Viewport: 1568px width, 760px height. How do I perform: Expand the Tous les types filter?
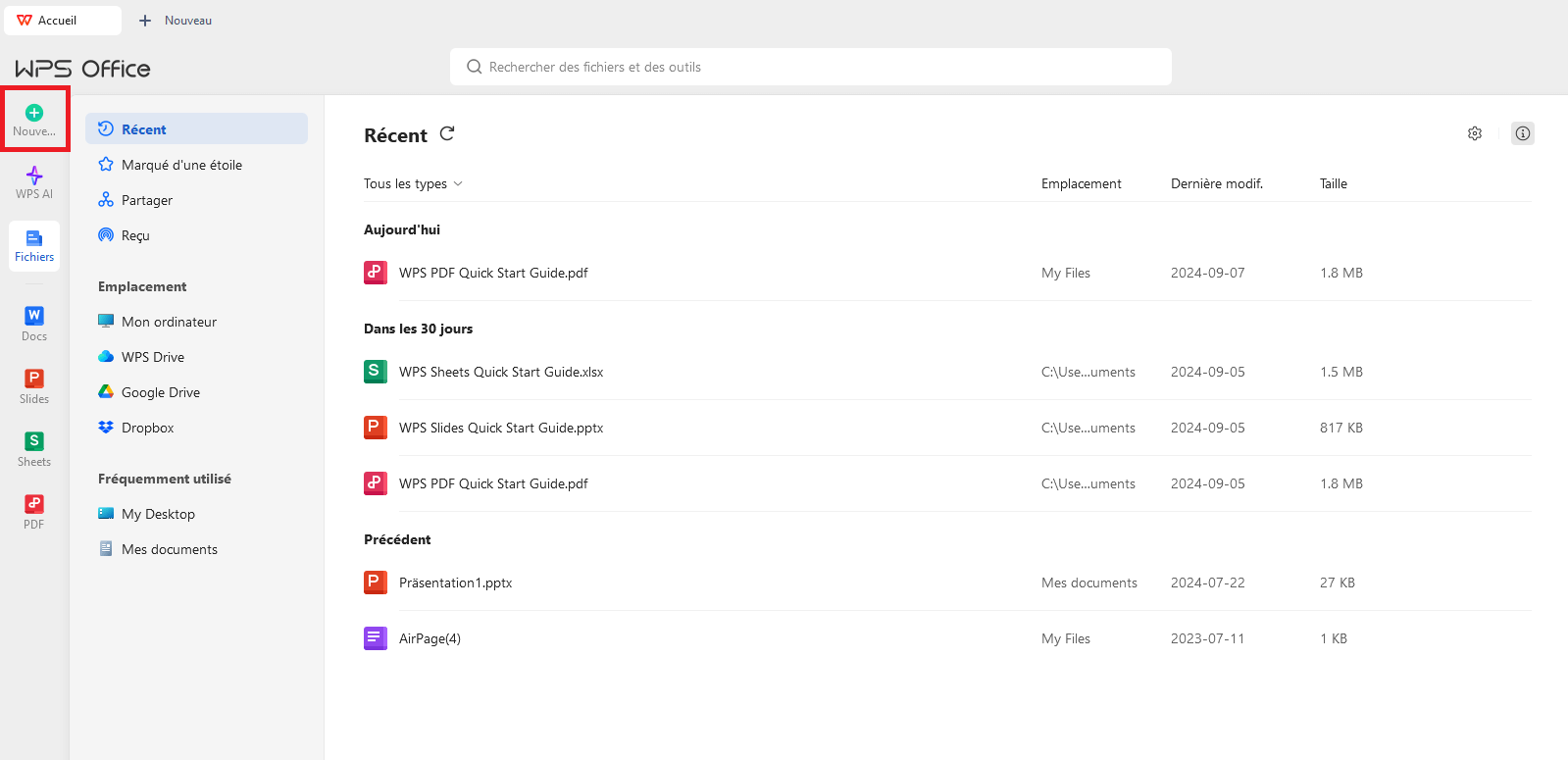pos(413,184)
